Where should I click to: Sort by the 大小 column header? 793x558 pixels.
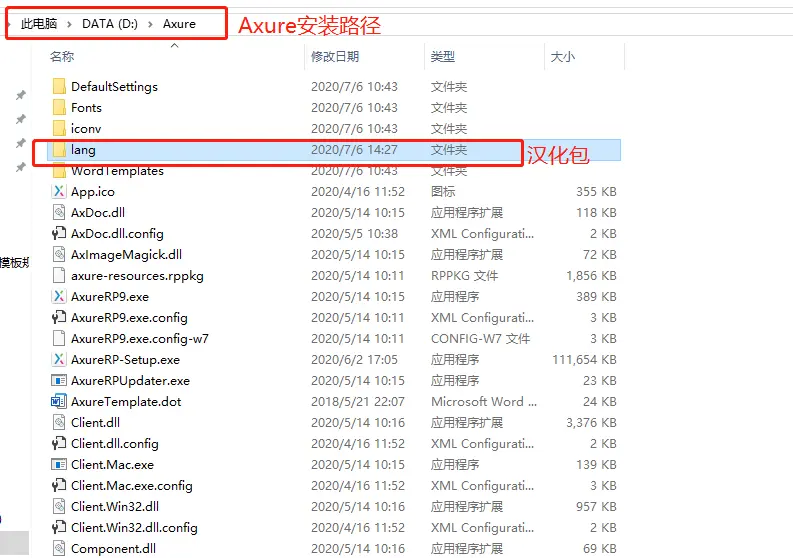coord(563,56)
